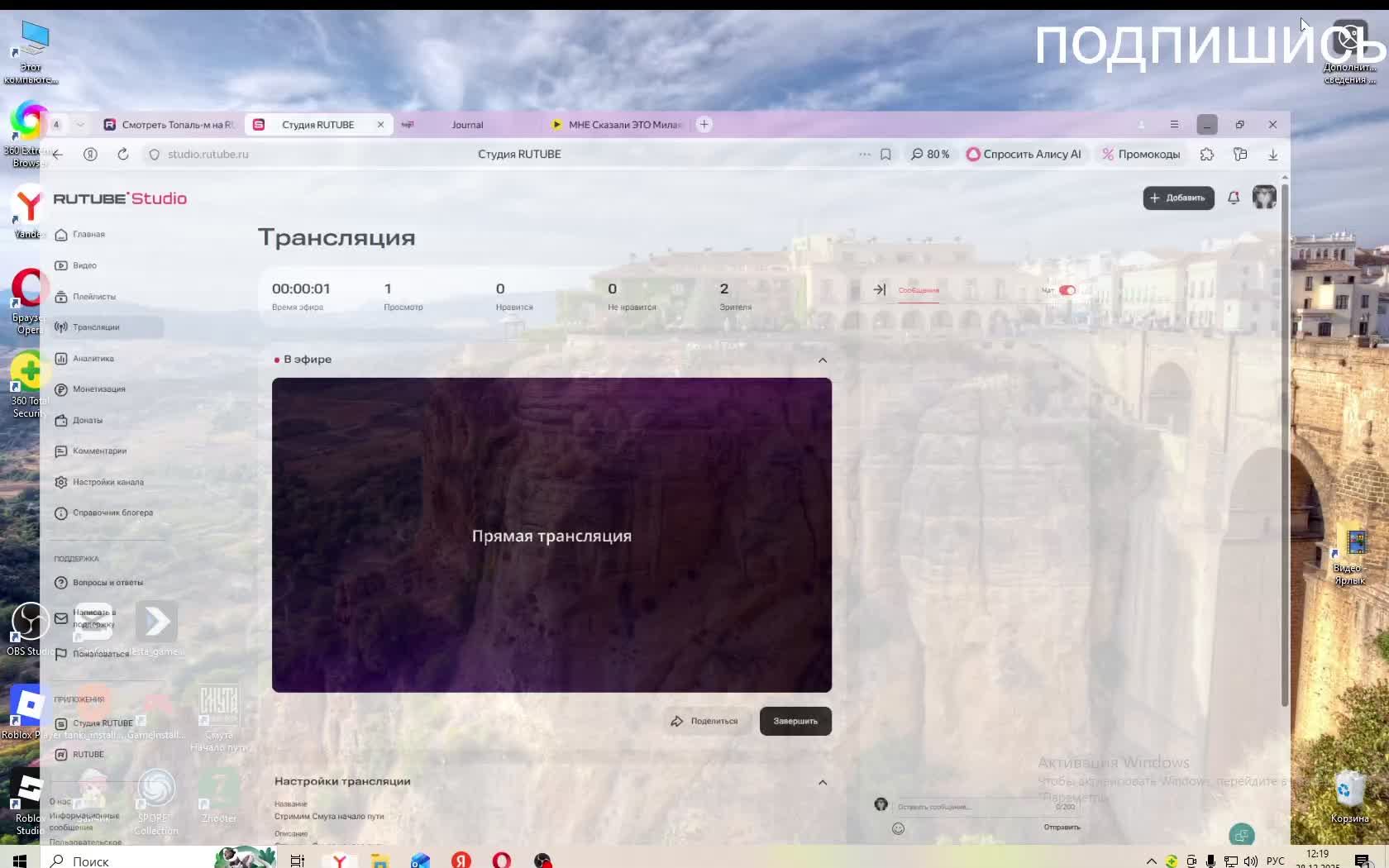This screenshot has width=1389, height=868.
Task: Select the Сообщения tab in chat panel
Action: (x=919, y=290)
